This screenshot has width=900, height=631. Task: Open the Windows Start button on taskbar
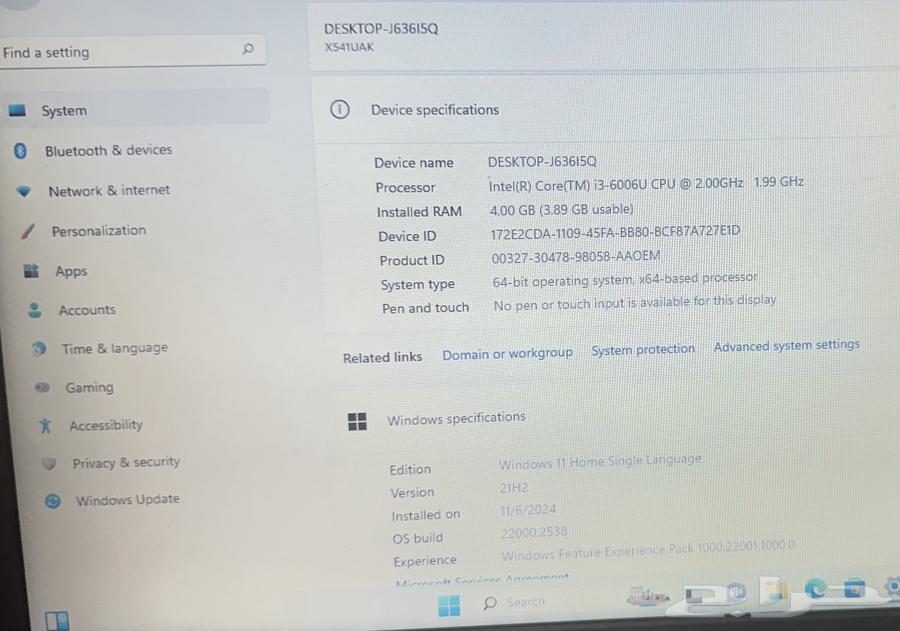tap(449, 605)
